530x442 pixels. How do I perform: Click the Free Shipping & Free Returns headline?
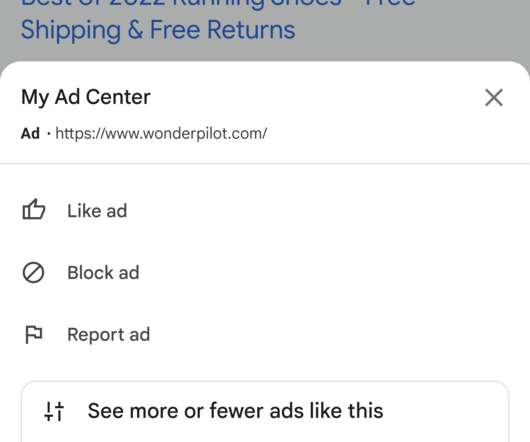158,29
